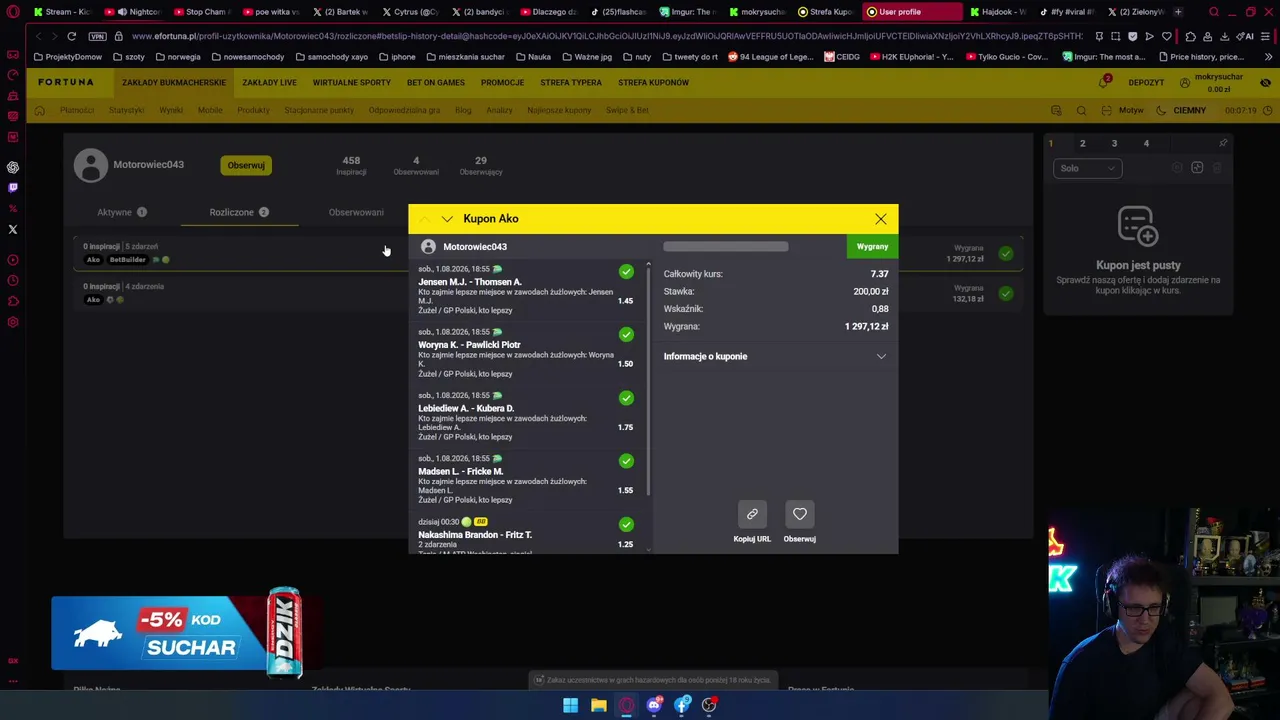Image resolution: width=1280 pixels, height=720 pixels.
Task: Open the Opera menu logo
Action: 13,12
